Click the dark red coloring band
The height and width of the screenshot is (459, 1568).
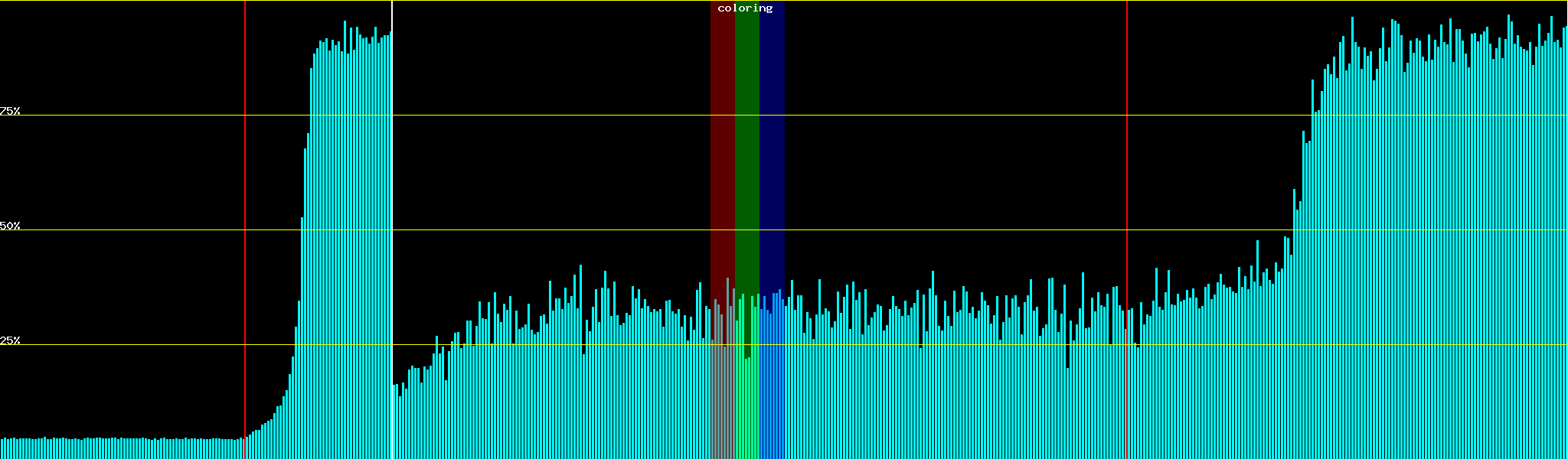(x=722, y=153)
